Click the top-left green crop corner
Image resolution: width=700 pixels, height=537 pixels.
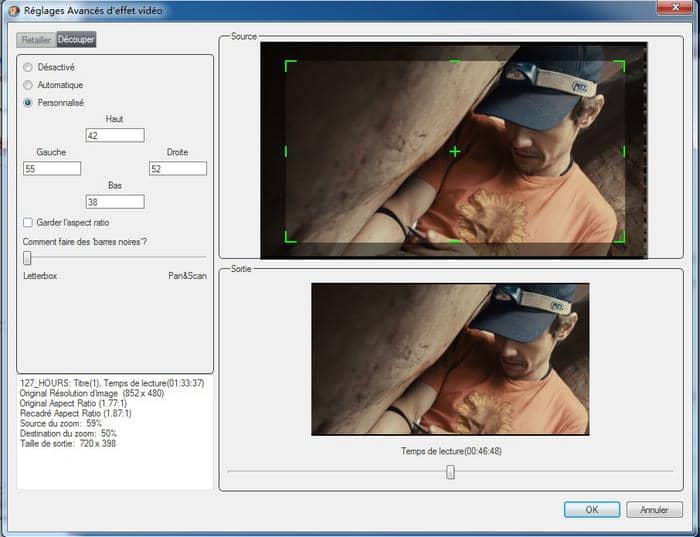291,66
